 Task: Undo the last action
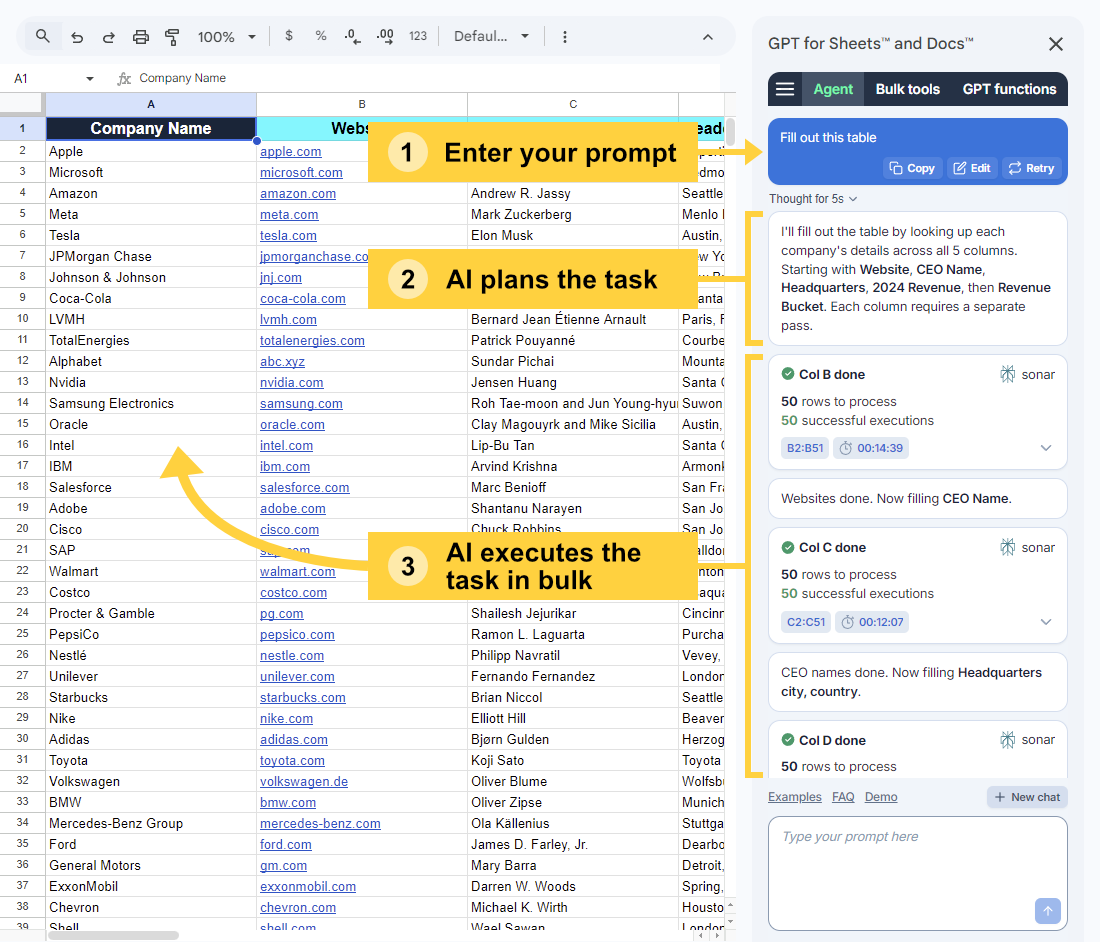pos(77,36)
